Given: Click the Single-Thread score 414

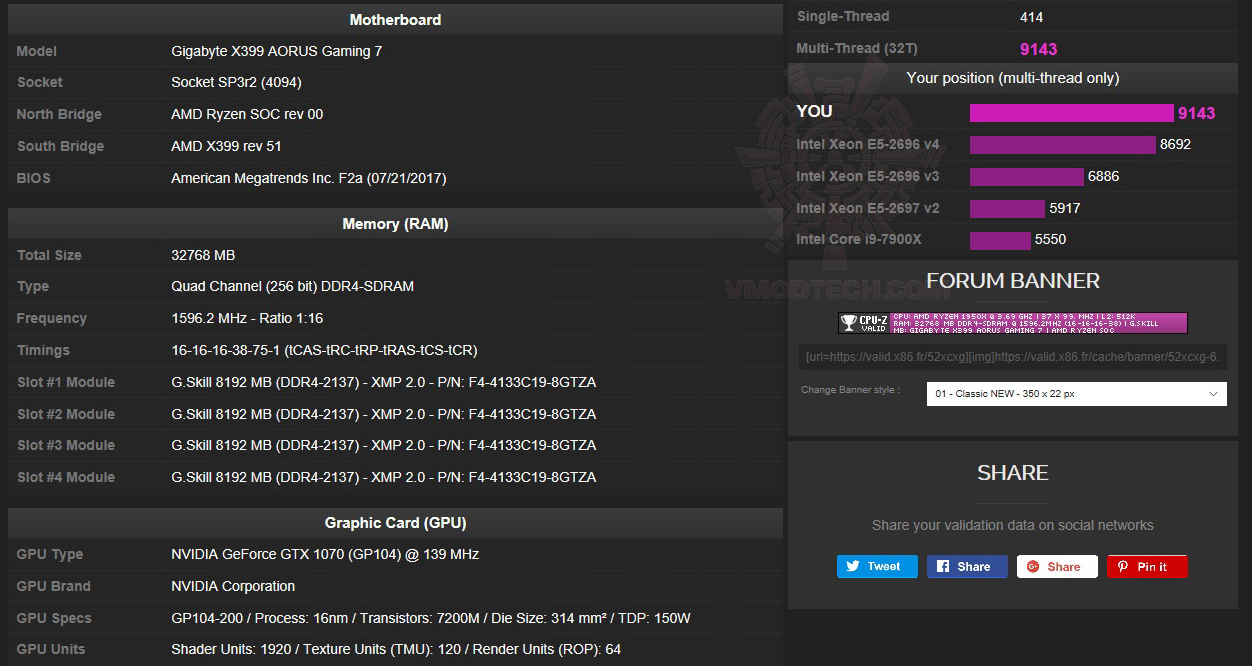Looking at the screenshot, I should 1031,17.
